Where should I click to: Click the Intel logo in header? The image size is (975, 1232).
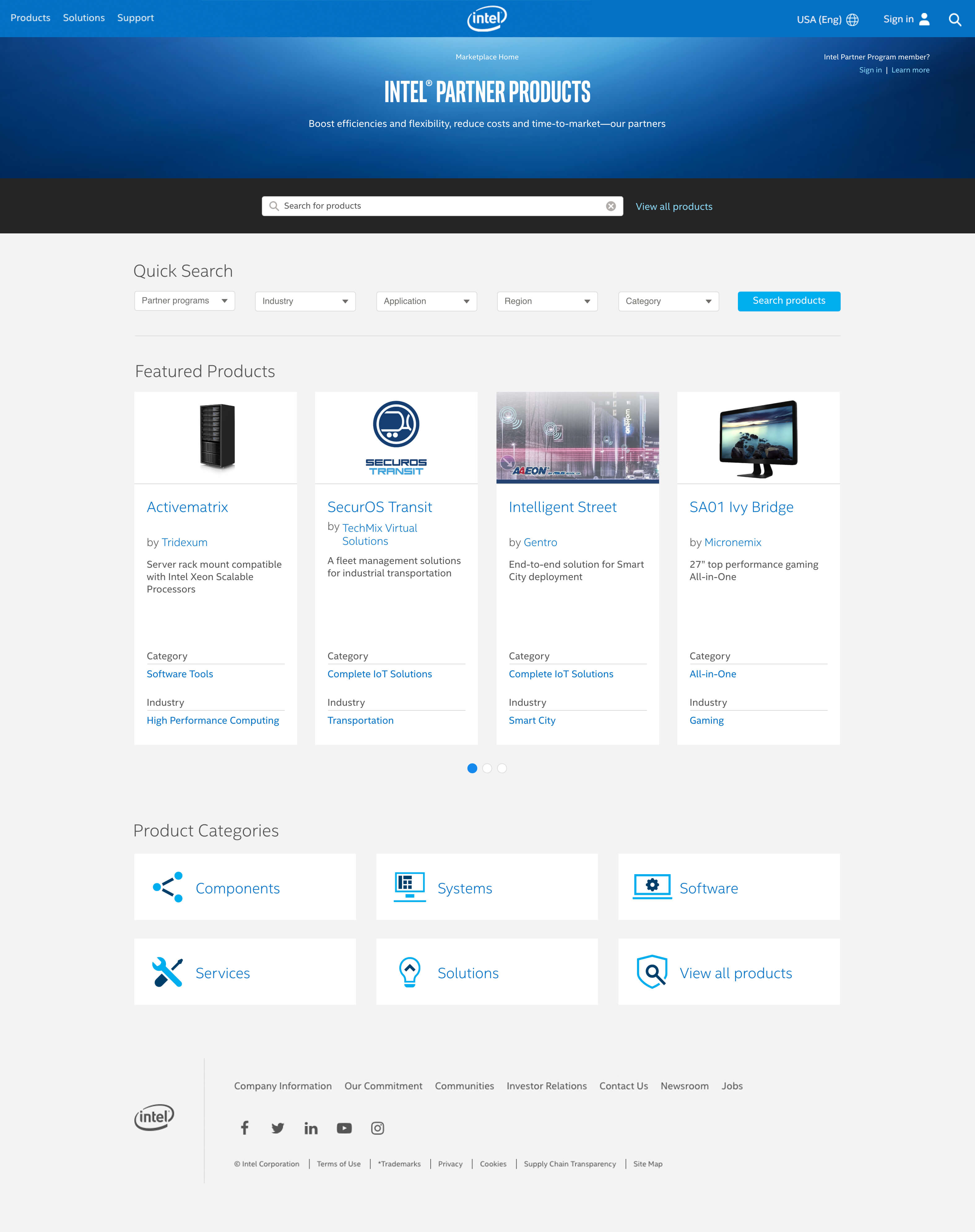[487, 18]
